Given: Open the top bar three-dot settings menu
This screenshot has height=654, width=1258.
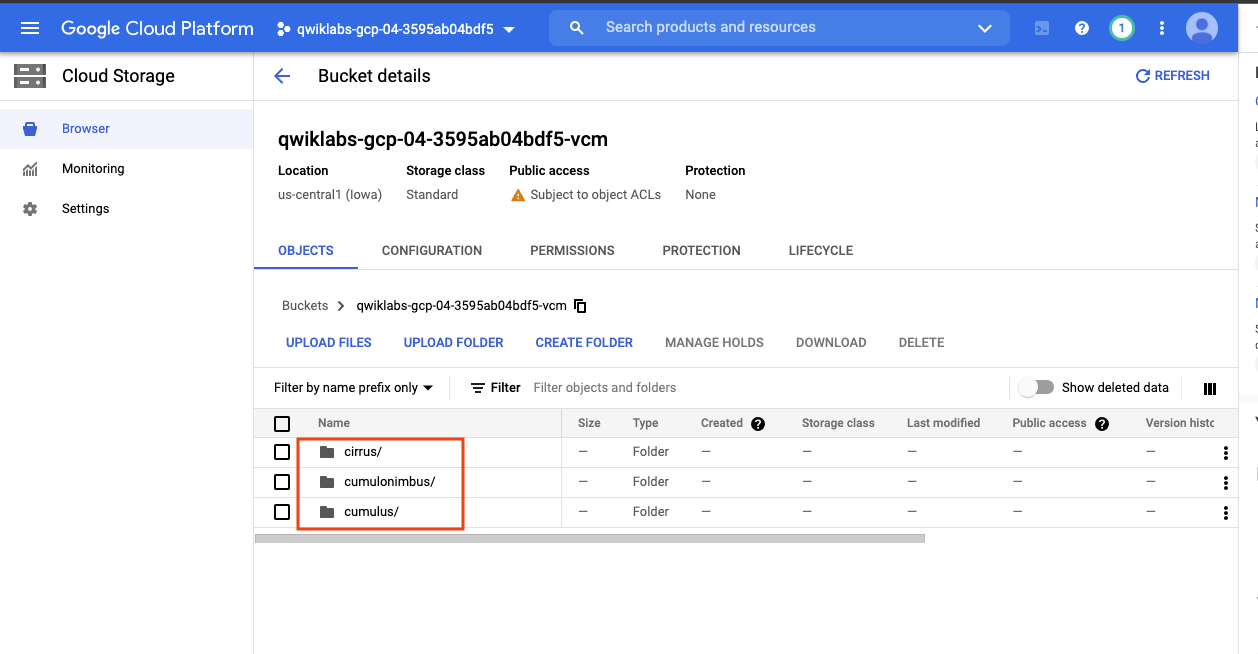Looking at the screenshot, I should [1162, 28].
